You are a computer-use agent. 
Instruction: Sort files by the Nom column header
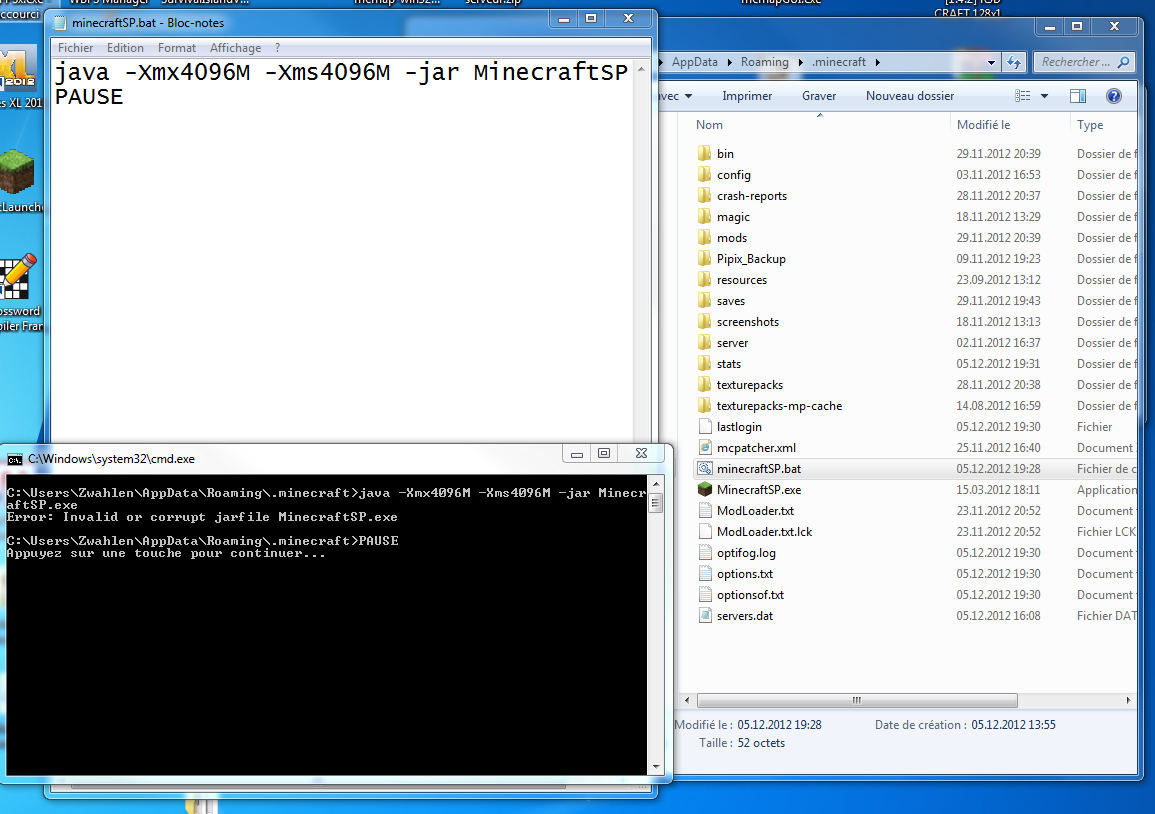coord(709,125)
